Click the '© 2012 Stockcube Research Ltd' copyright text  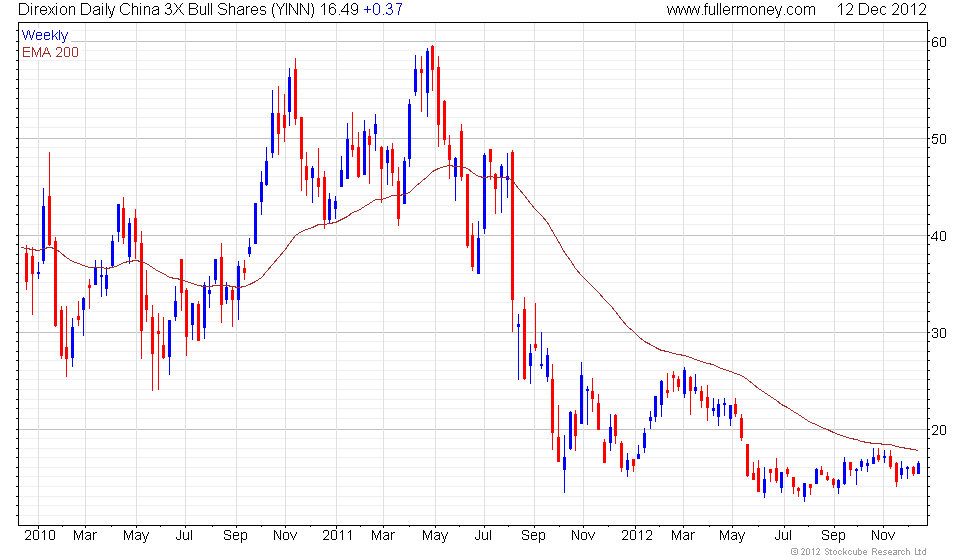pos(859,552)
